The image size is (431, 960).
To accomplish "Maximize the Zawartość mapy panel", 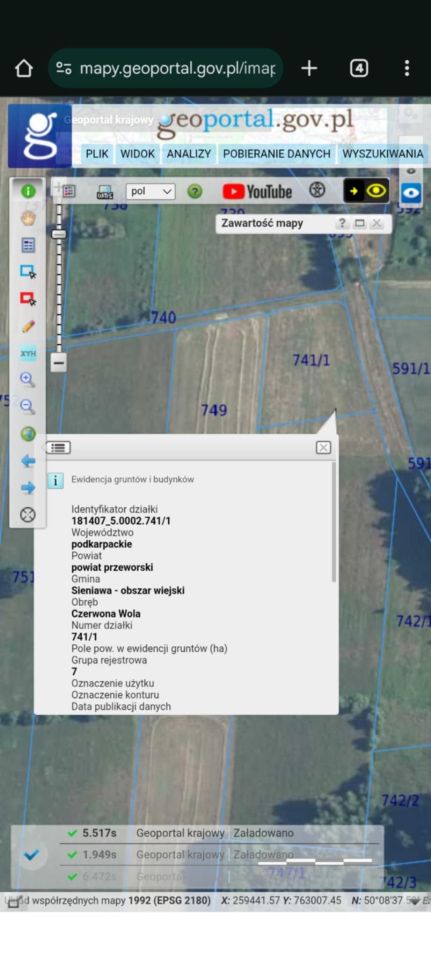I will [x=359, y=223].
